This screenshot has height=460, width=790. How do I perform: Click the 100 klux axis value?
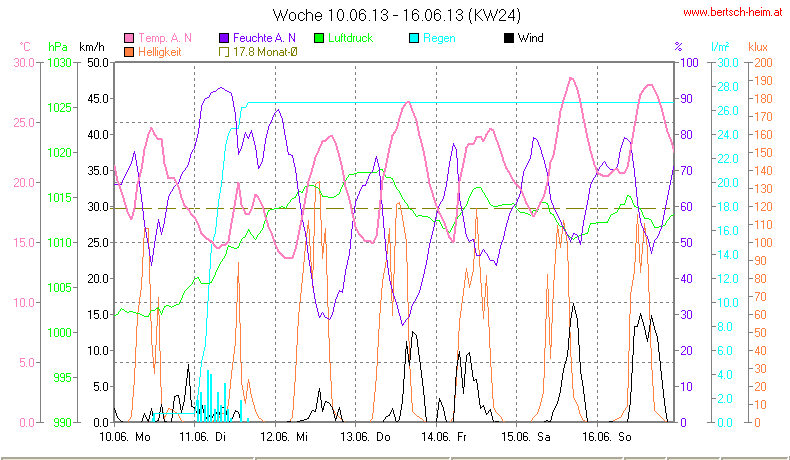tap(763, 243)
